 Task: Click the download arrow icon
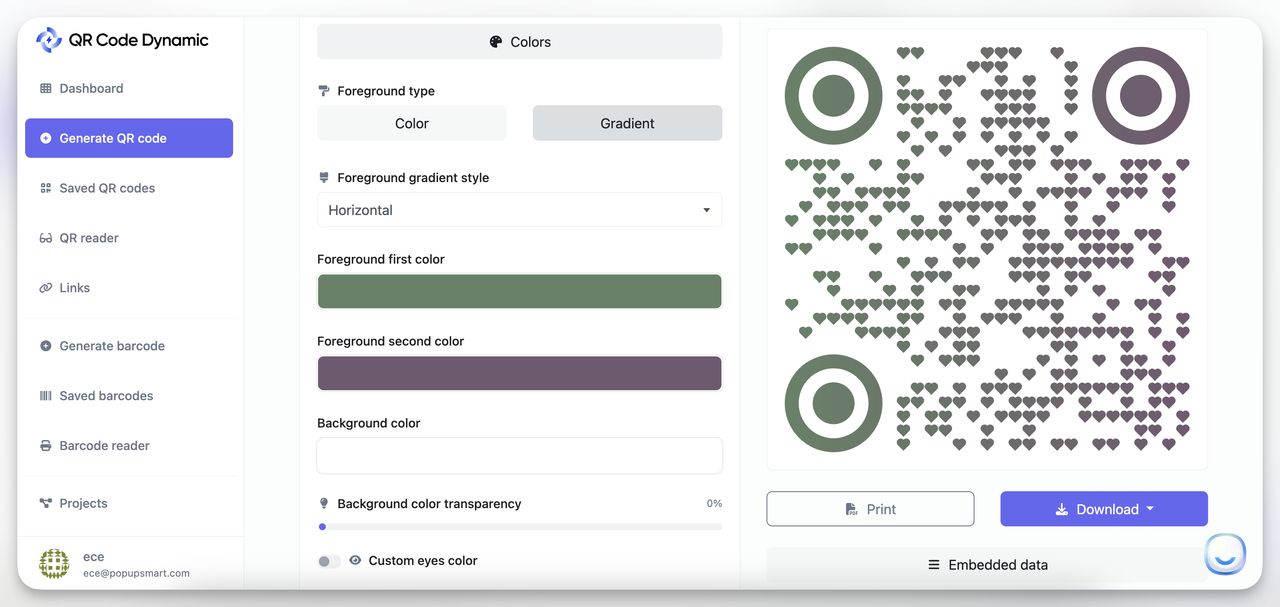click(1062, 509)
